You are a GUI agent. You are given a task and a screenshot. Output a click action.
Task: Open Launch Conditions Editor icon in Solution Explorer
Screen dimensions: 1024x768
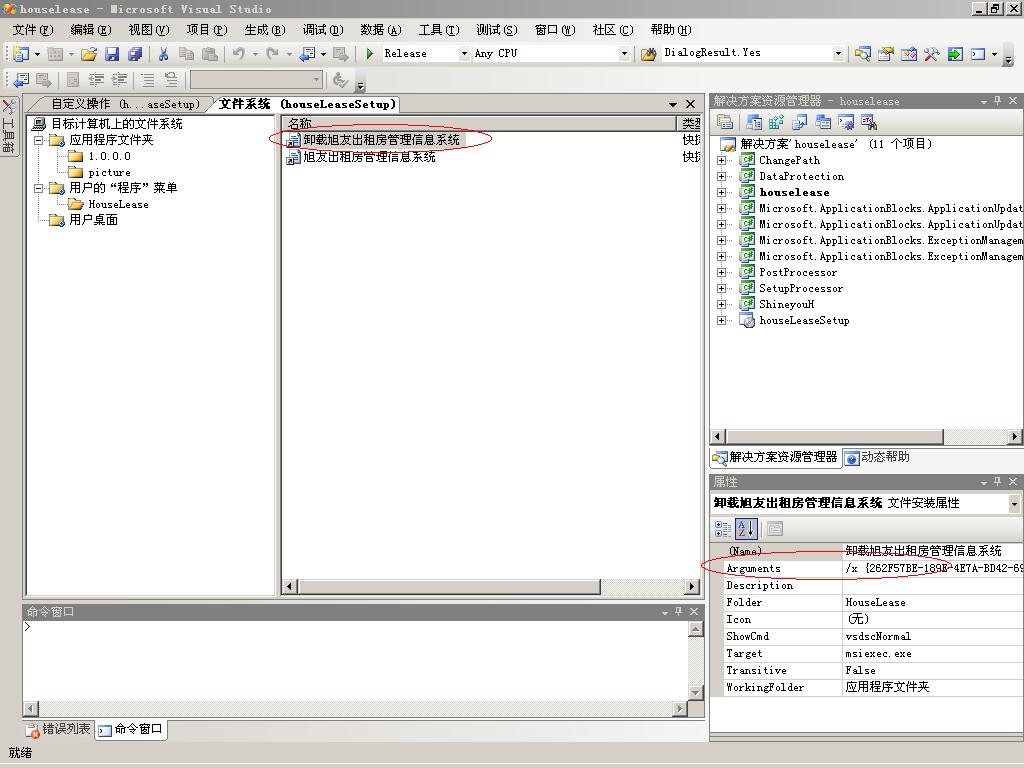(x=869, y=121)
